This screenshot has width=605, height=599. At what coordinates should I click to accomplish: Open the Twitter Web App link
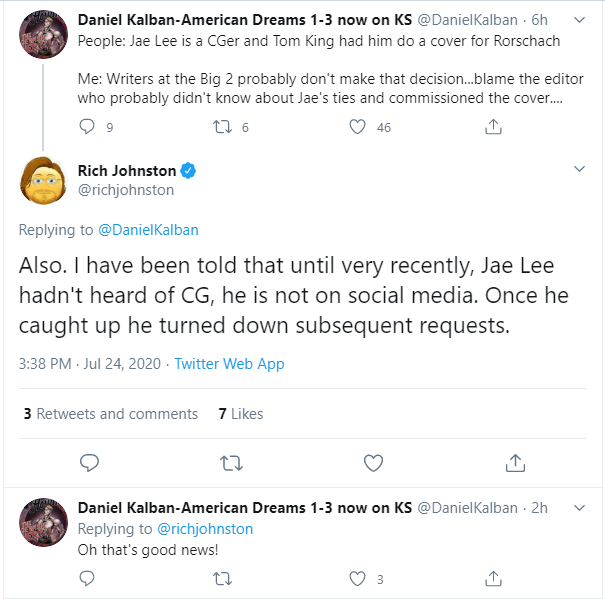(229, 364)
